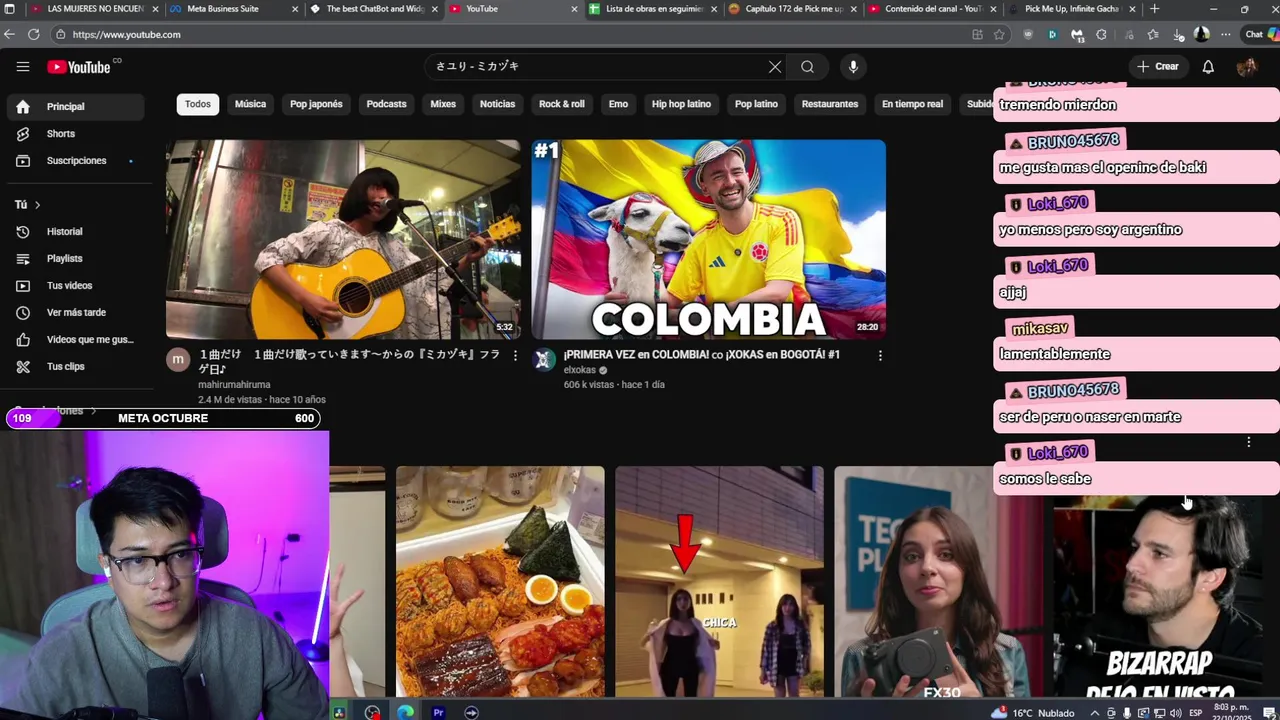Close the active YouTube browser tab
The width and height of the screenshot is (1280, 720).
point(574,9)
